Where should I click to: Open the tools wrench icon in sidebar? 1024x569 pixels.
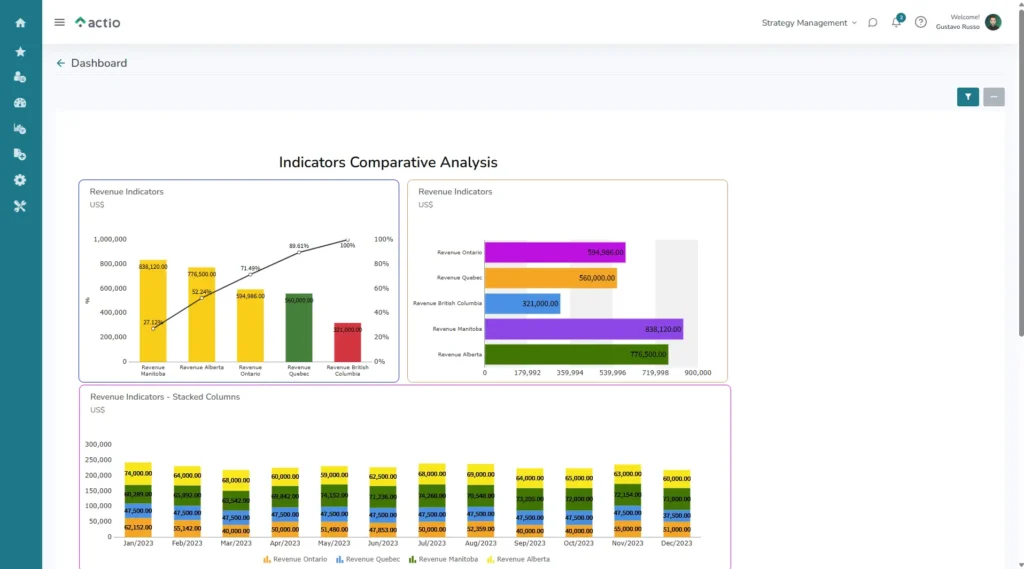pos(20,206)
